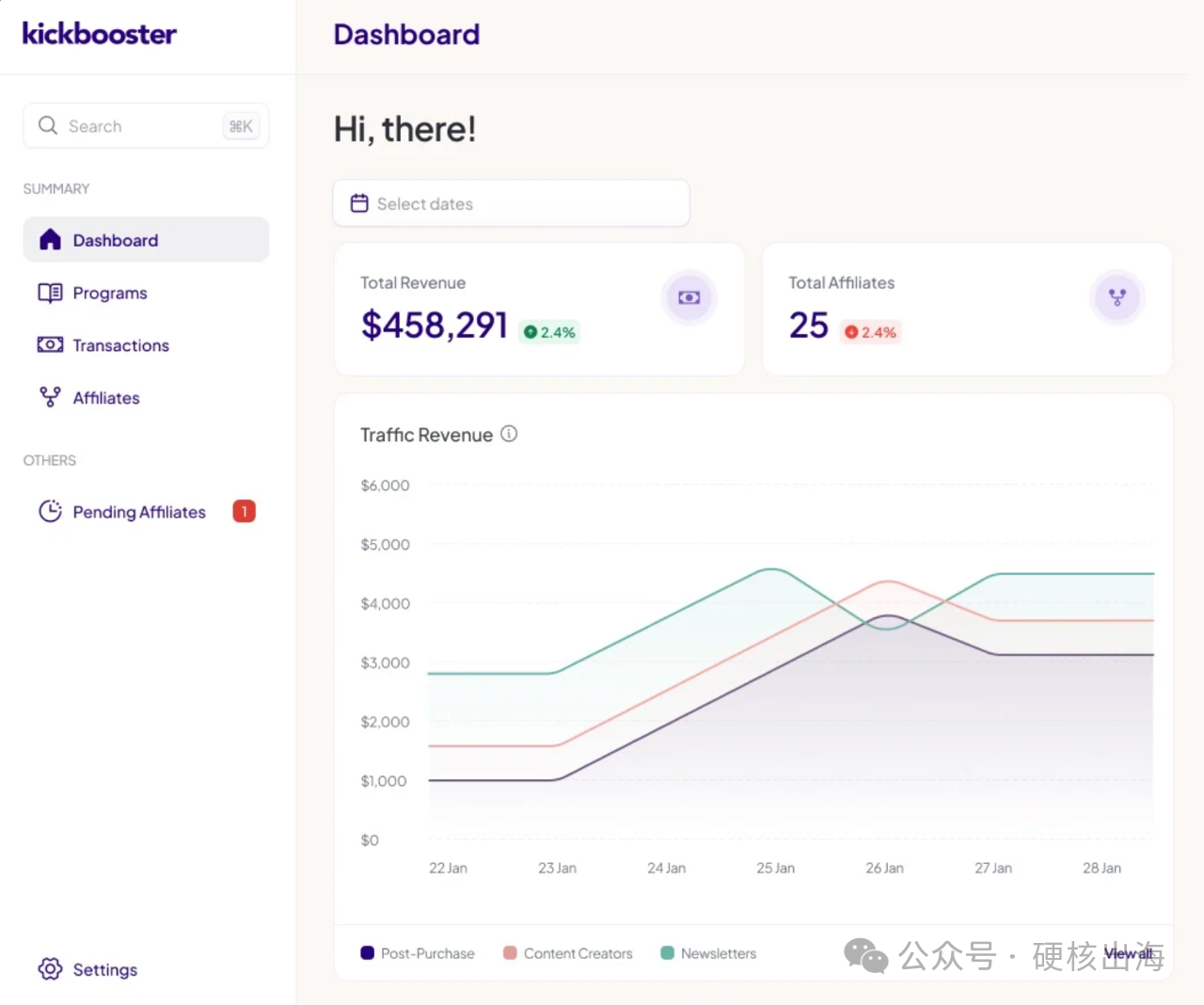Open the Affiliates section

146,398
